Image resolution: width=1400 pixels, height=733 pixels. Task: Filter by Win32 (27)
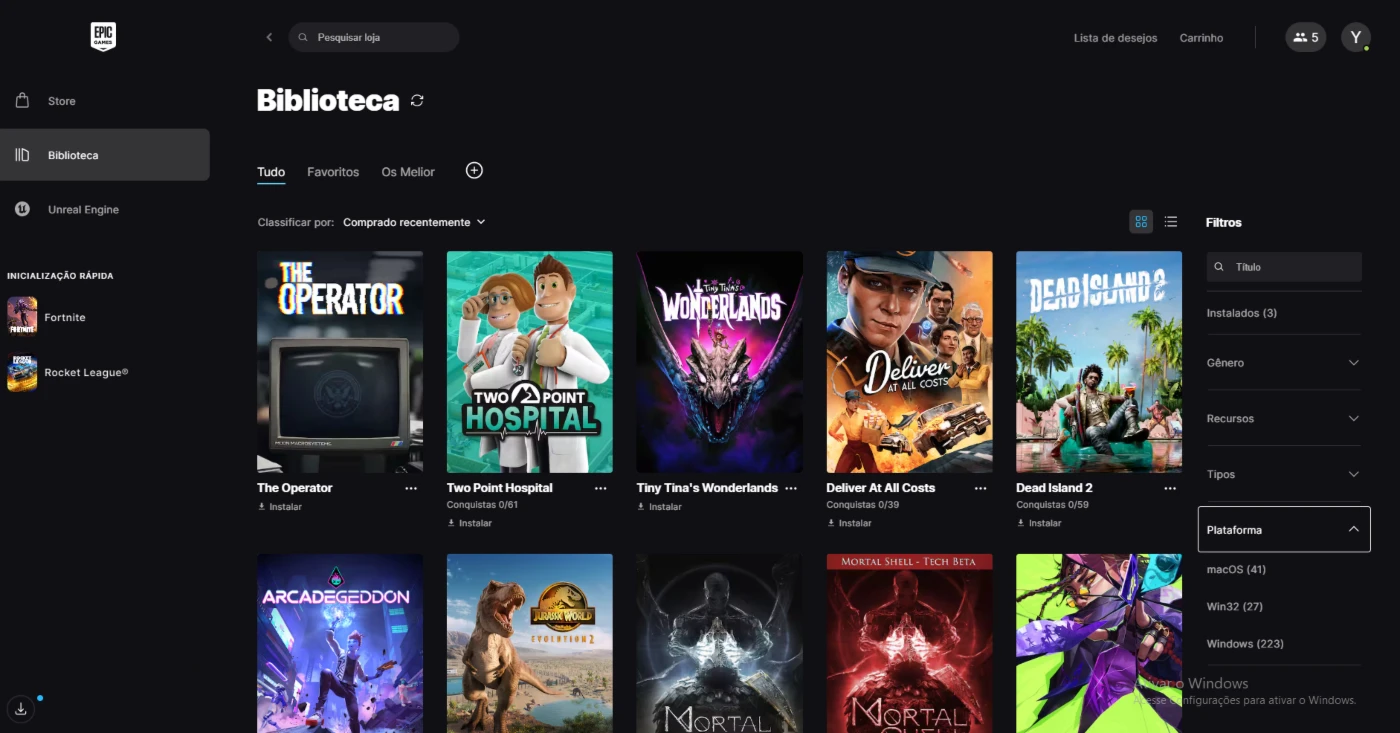(1234, 607)
